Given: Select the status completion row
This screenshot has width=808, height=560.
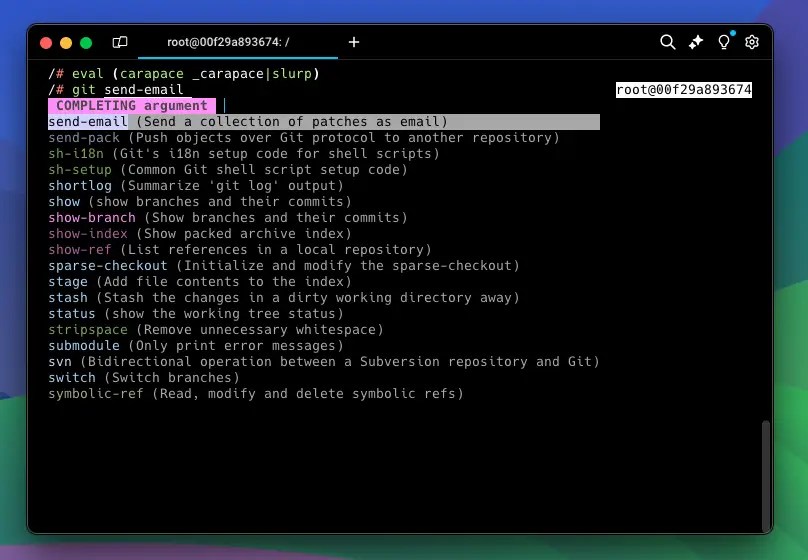Looking at the screenshot, I should pos(196,313).
